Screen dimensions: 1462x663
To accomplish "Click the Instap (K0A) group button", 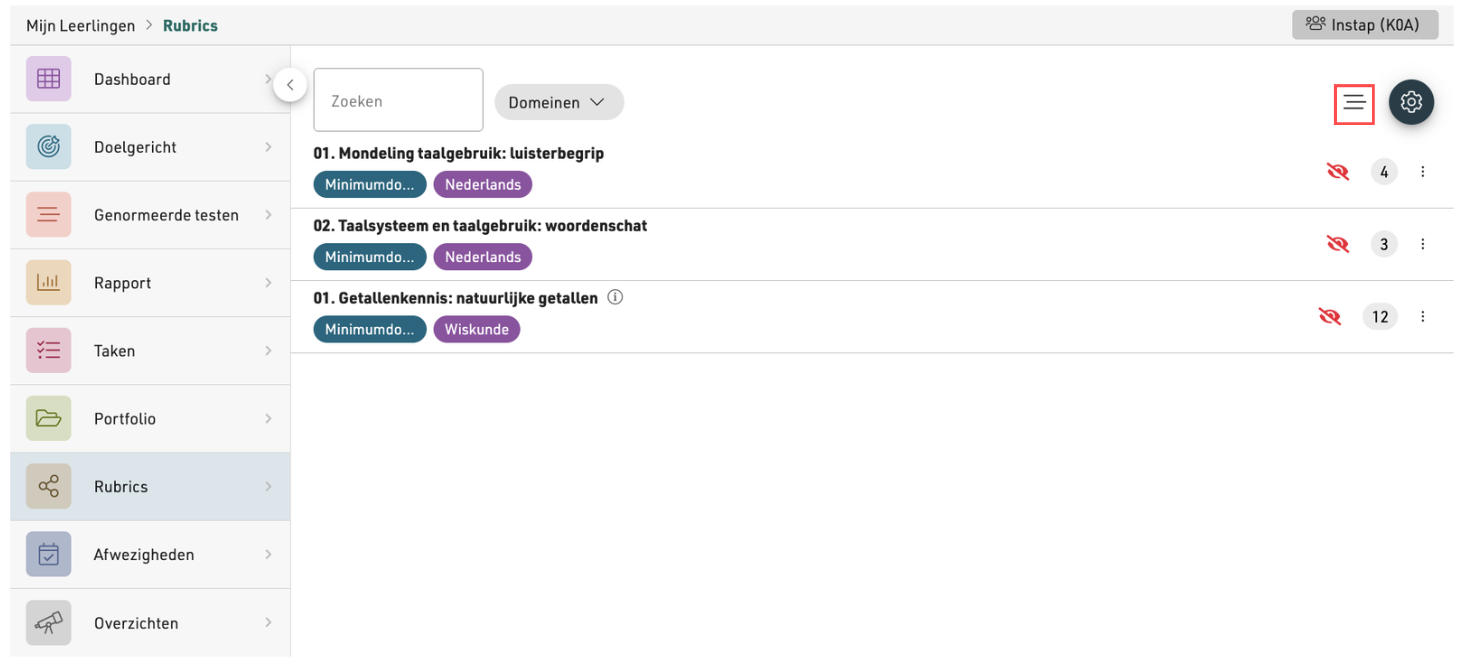I will point(1365,25).
